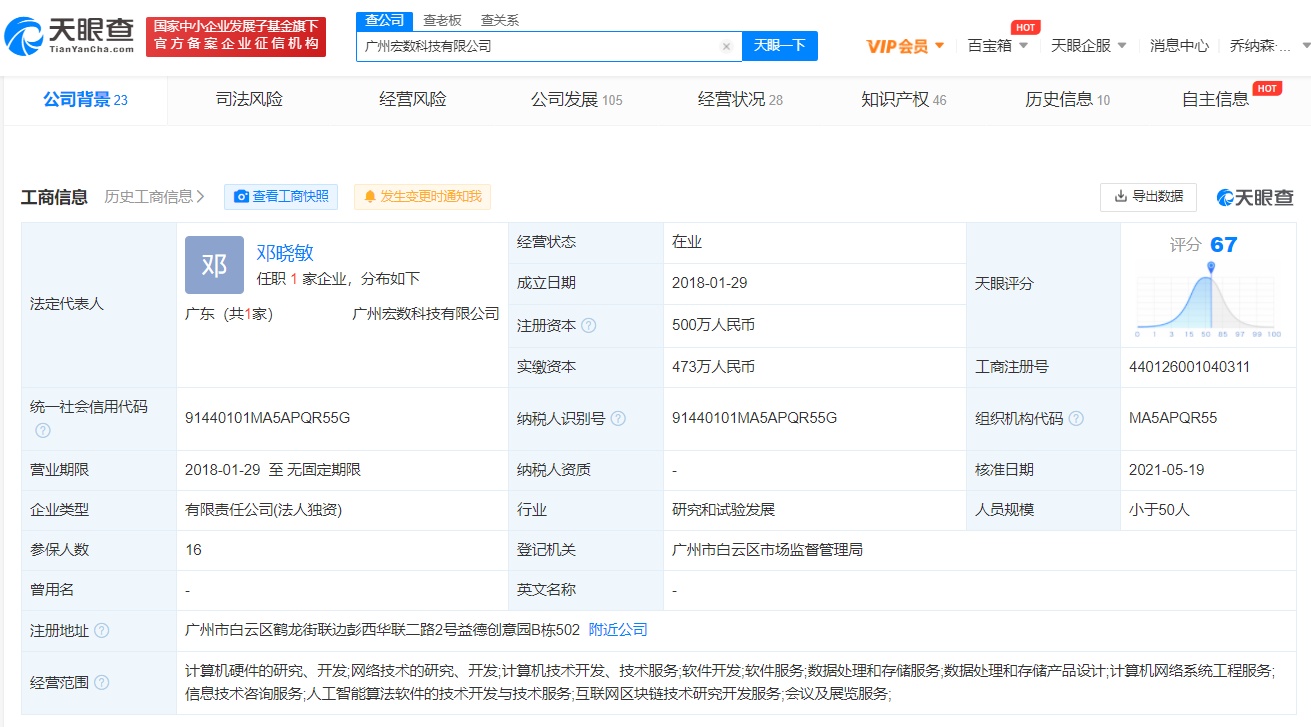This screenshot has height=727, width=1311.
Task: Open the 知识产权 tab
Action: pos(904,99)
